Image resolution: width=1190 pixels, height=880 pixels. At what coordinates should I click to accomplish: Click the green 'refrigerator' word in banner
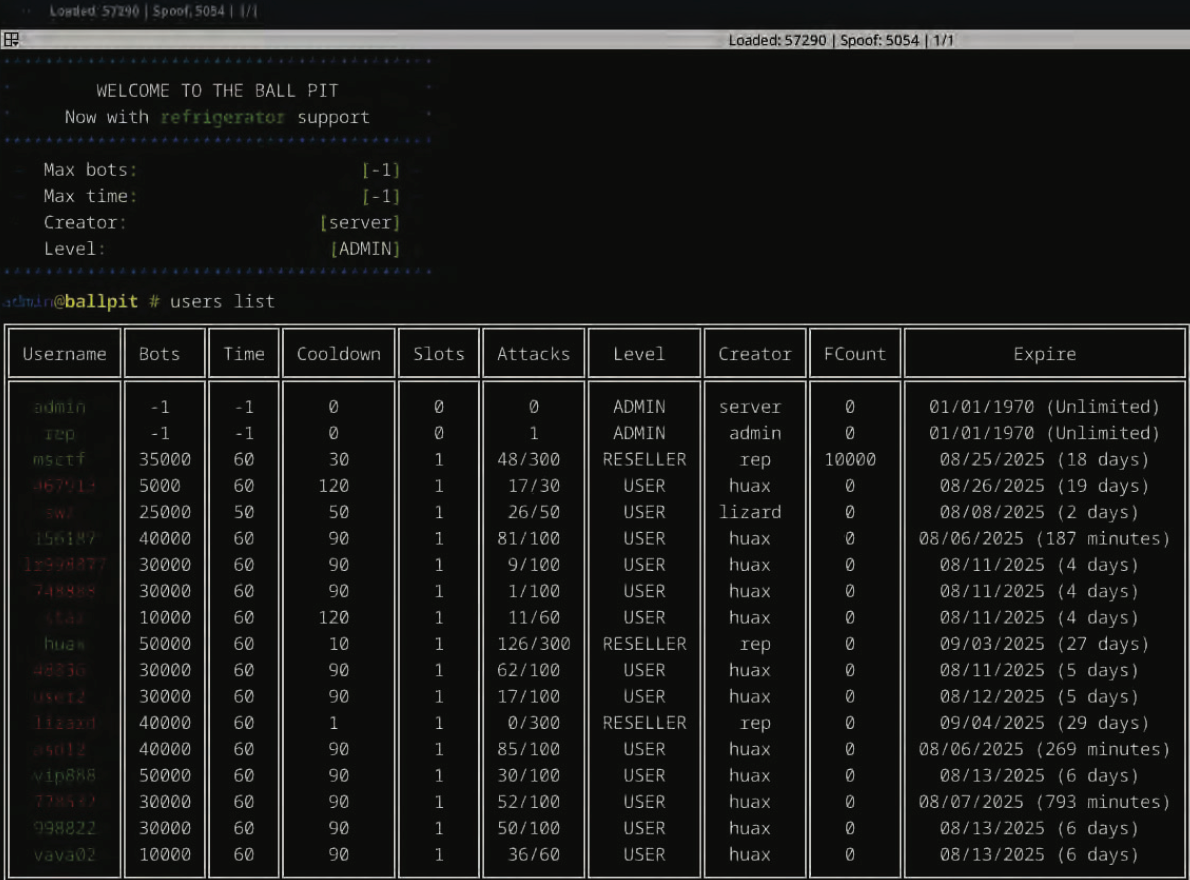point(222,117)
